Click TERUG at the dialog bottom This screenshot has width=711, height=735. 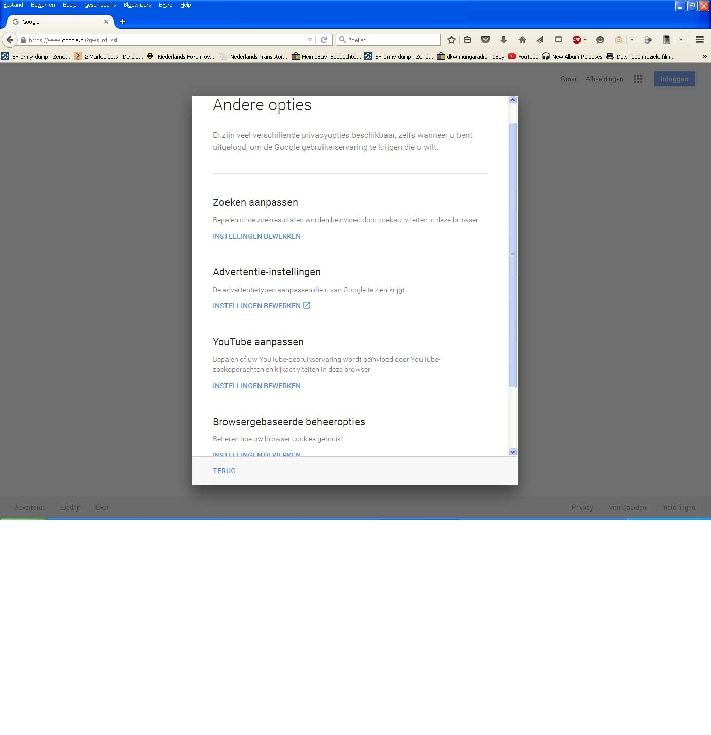point(224,471)
